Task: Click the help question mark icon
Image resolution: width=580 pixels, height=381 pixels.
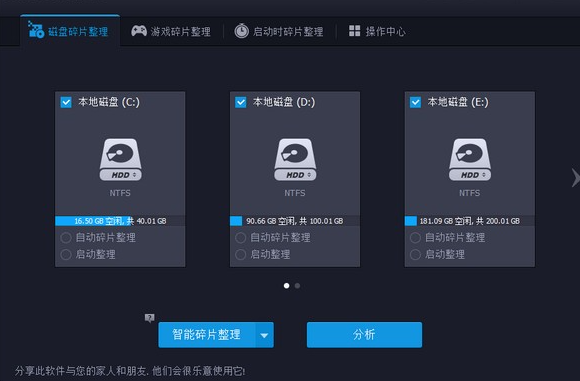Action: [149, 318]
